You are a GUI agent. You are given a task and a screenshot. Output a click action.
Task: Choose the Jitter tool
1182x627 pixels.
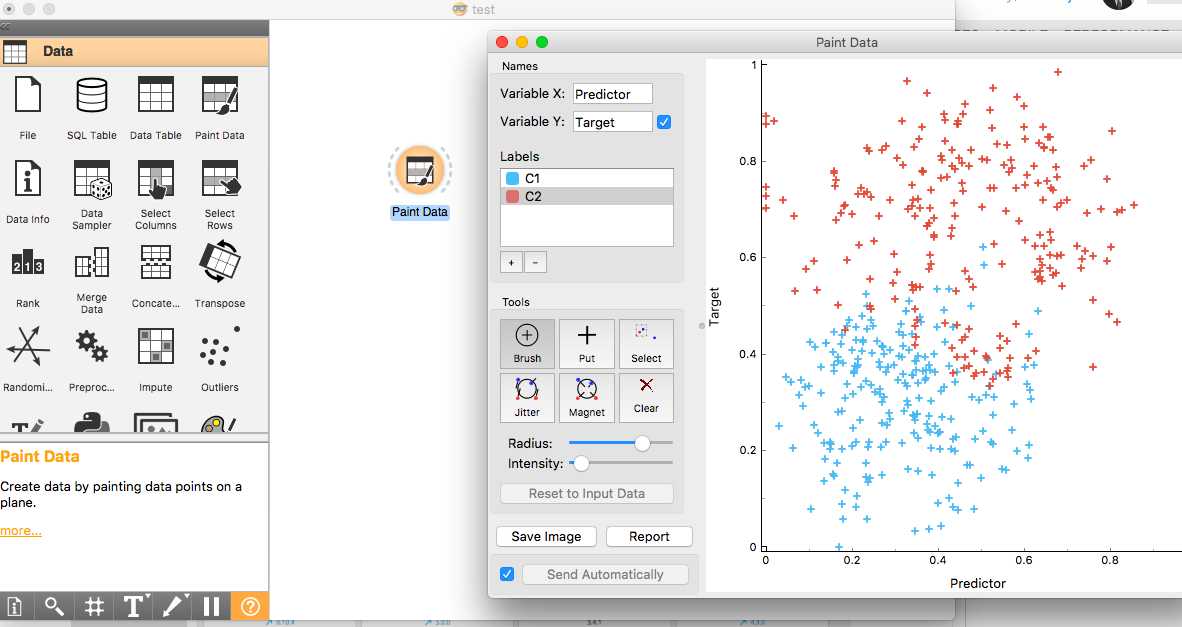point(527,398)
